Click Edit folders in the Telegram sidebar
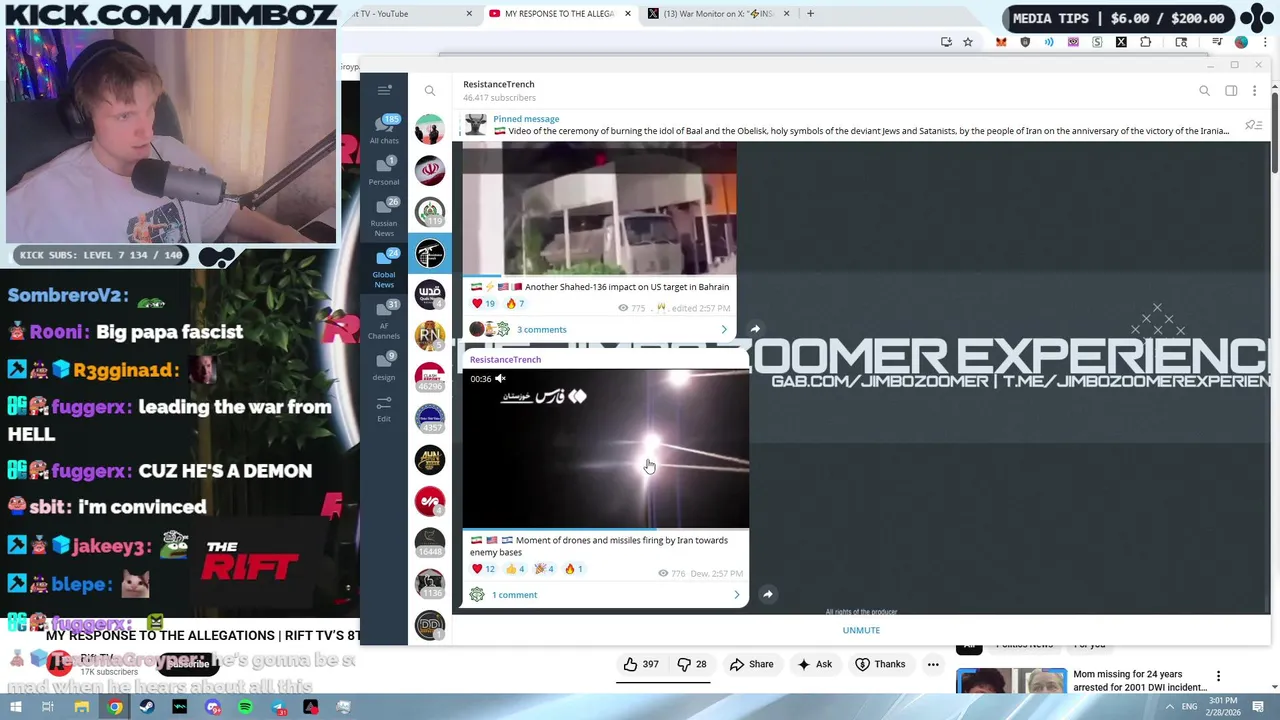 click(x=384, y=408)
